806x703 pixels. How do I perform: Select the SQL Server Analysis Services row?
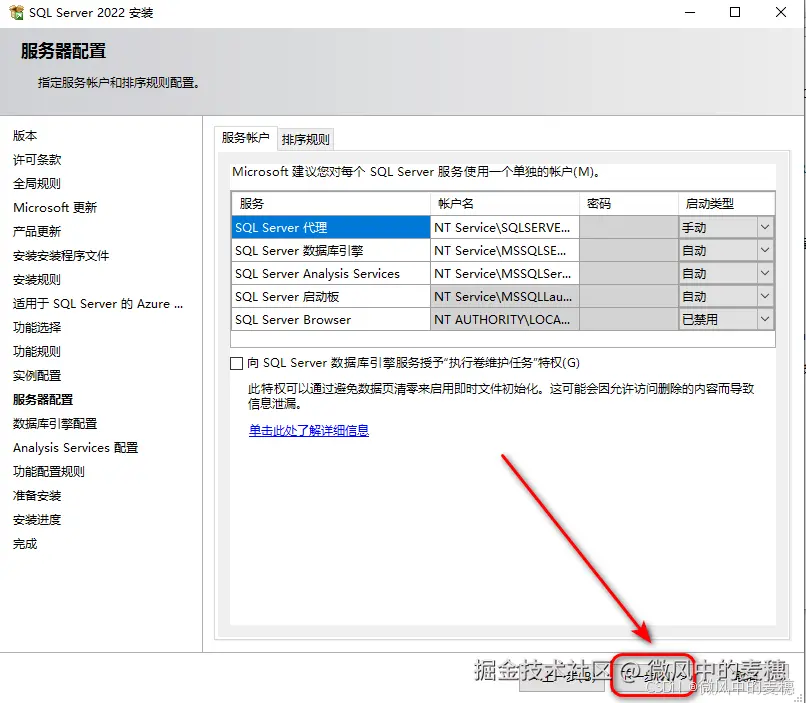click(x=331, y=273)
